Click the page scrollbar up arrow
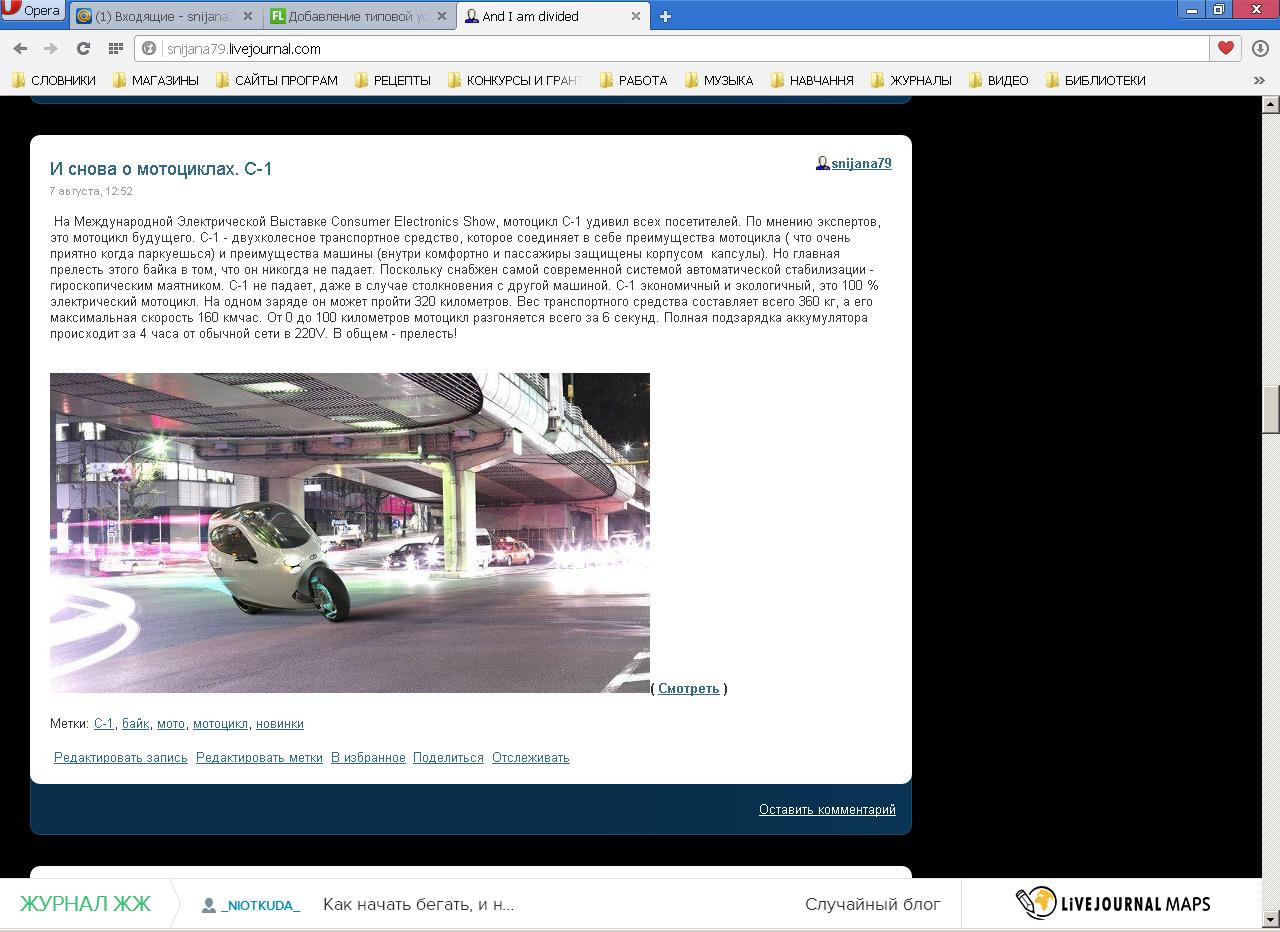Image resolution: width=1280 pixels, height=932 pixels. (1271, 104)
